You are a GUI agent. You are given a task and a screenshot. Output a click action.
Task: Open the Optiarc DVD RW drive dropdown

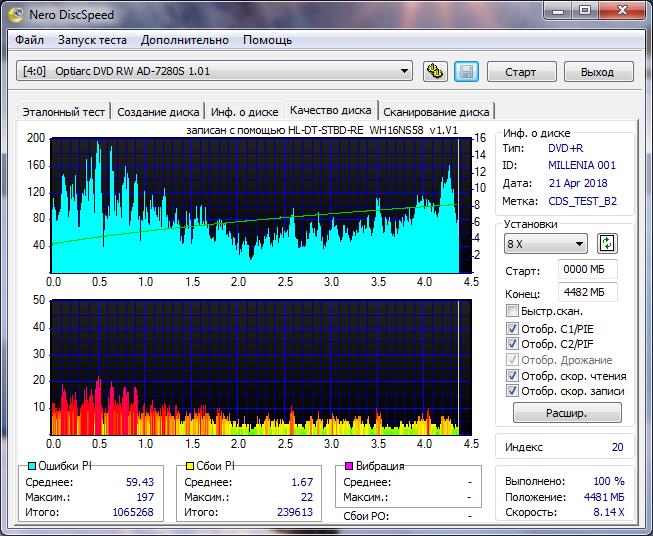point(215,71)
